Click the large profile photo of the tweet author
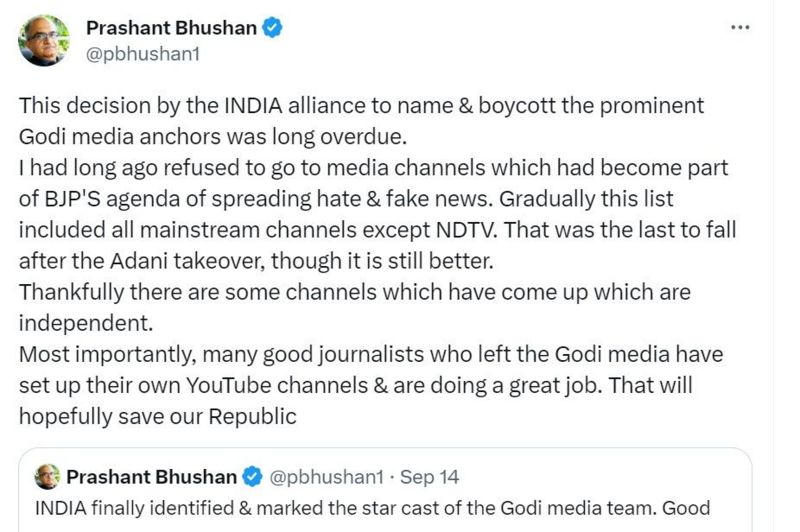Screen dimensions: 800x532 pyautogui.click(x=44, y=40)
